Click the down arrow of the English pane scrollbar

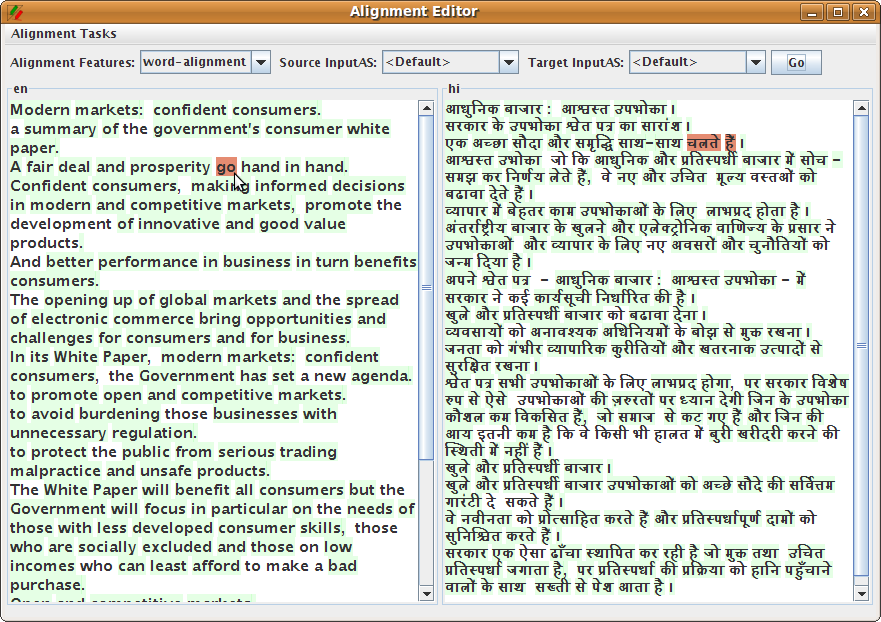tap(427, 596)
